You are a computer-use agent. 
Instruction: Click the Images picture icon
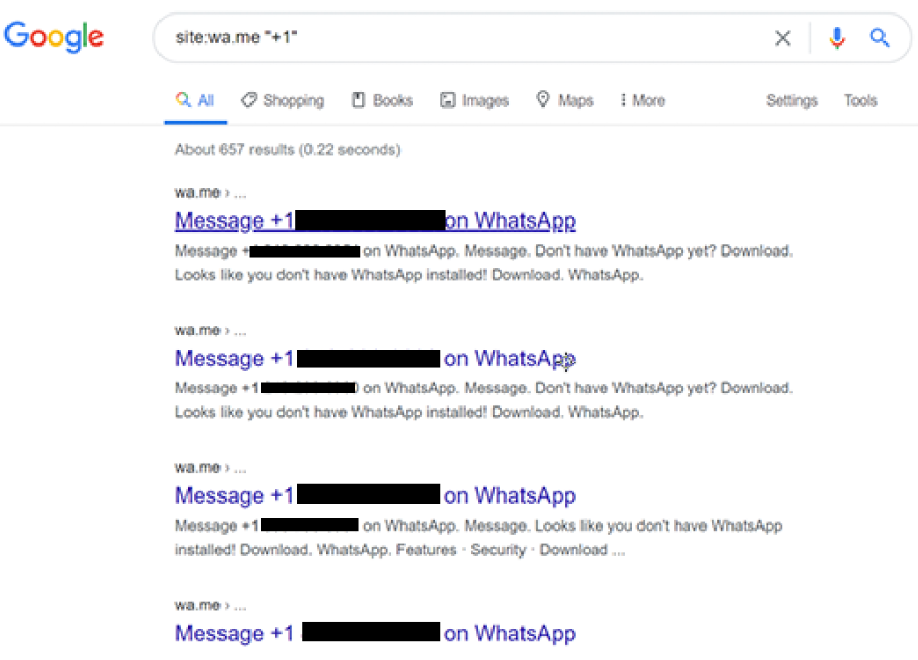[447, 100]
